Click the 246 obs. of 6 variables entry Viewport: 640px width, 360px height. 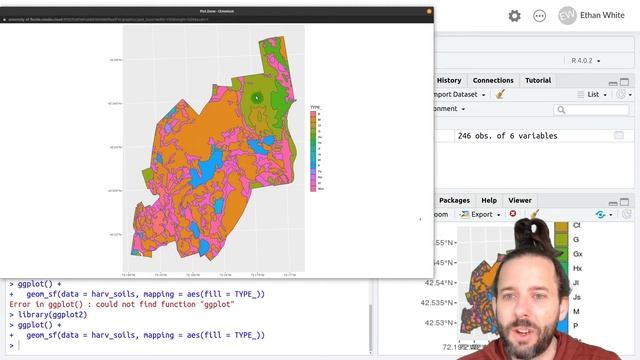click(507, 136)
